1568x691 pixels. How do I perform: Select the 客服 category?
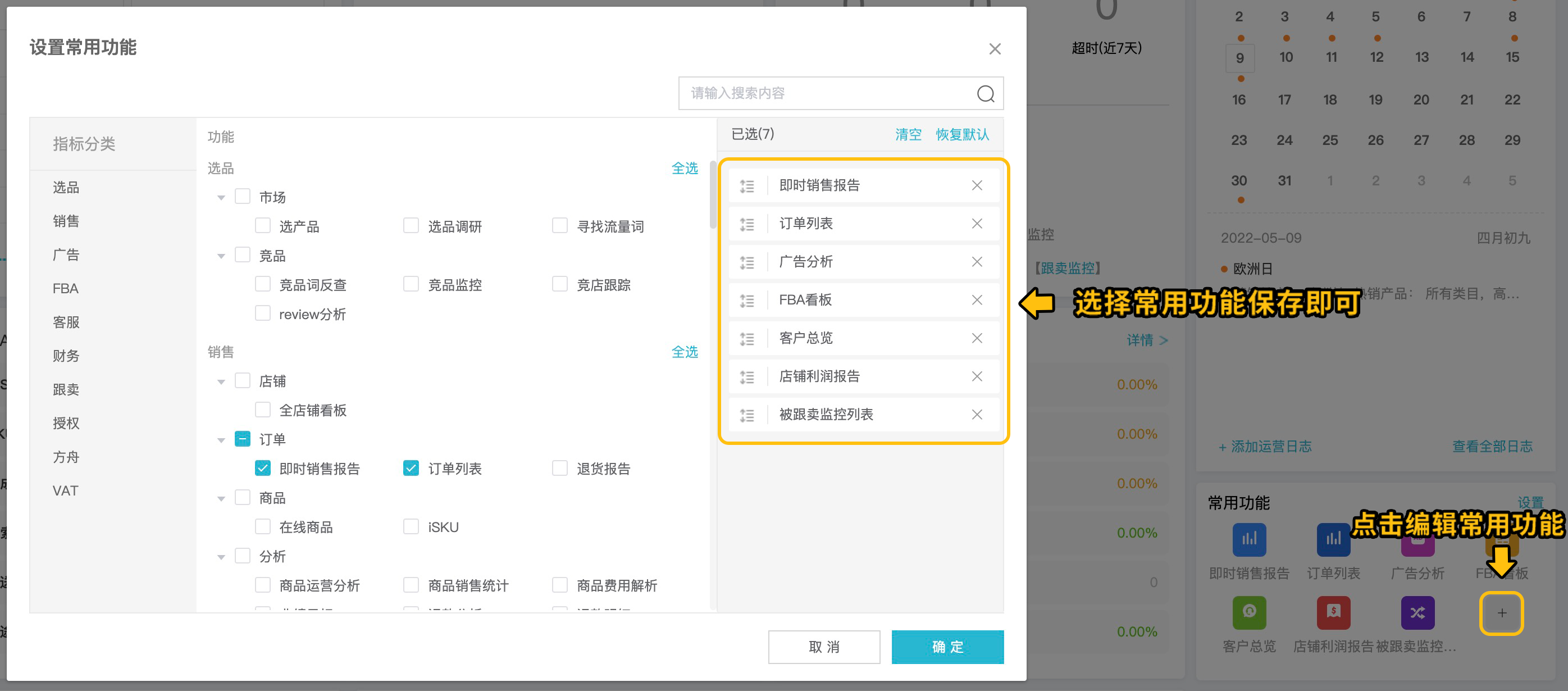tap(66, 322)
